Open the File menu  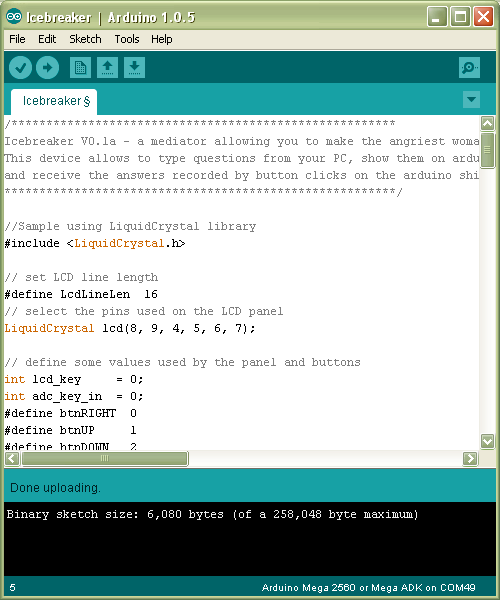17,39
